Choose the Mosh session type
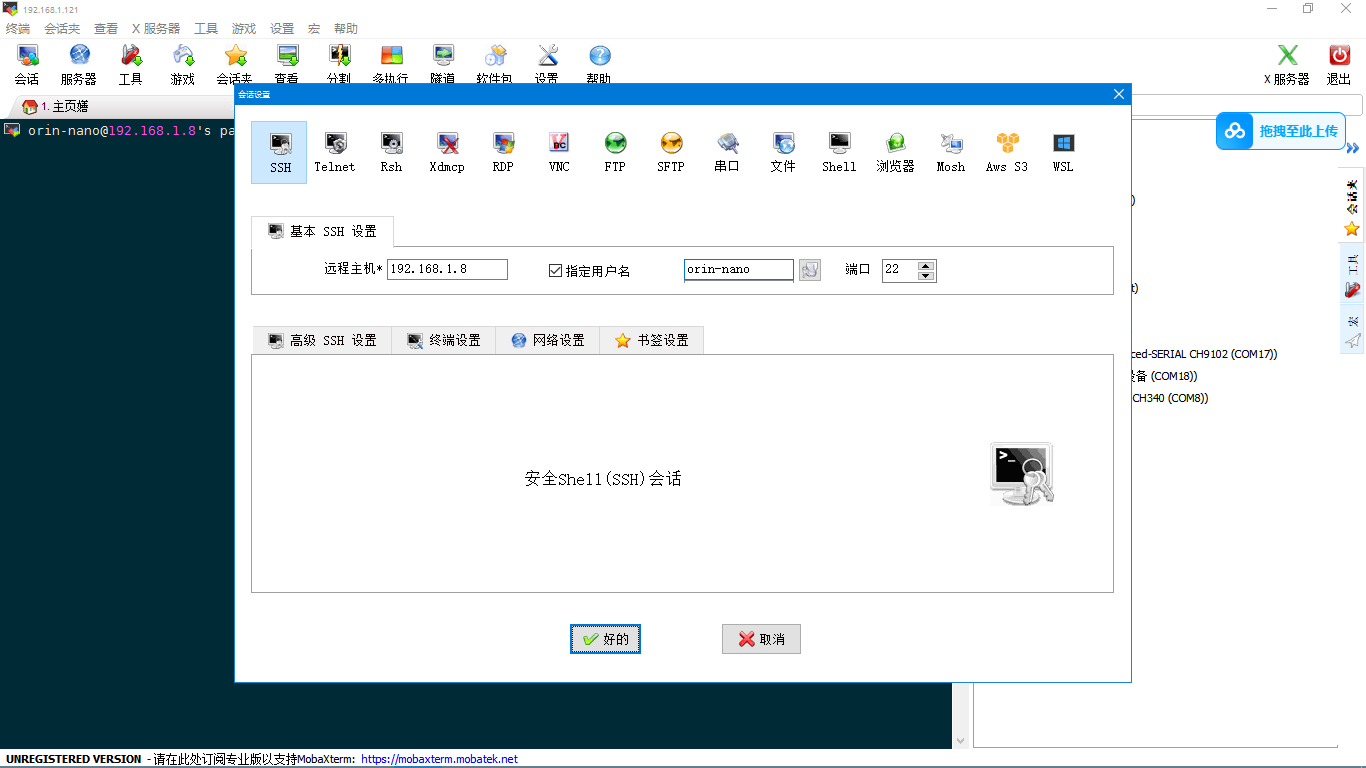The width and height of the screenshot is (1366, 768). (950, 152)
